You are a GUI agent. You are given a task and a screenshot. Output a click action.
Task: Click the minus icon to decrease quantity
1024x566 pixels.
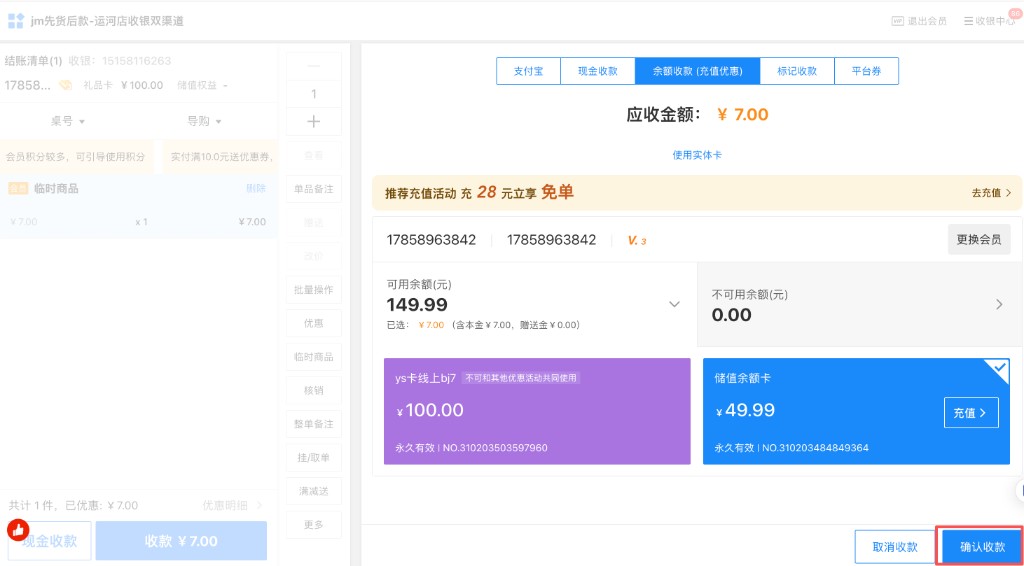pos(313,66)
